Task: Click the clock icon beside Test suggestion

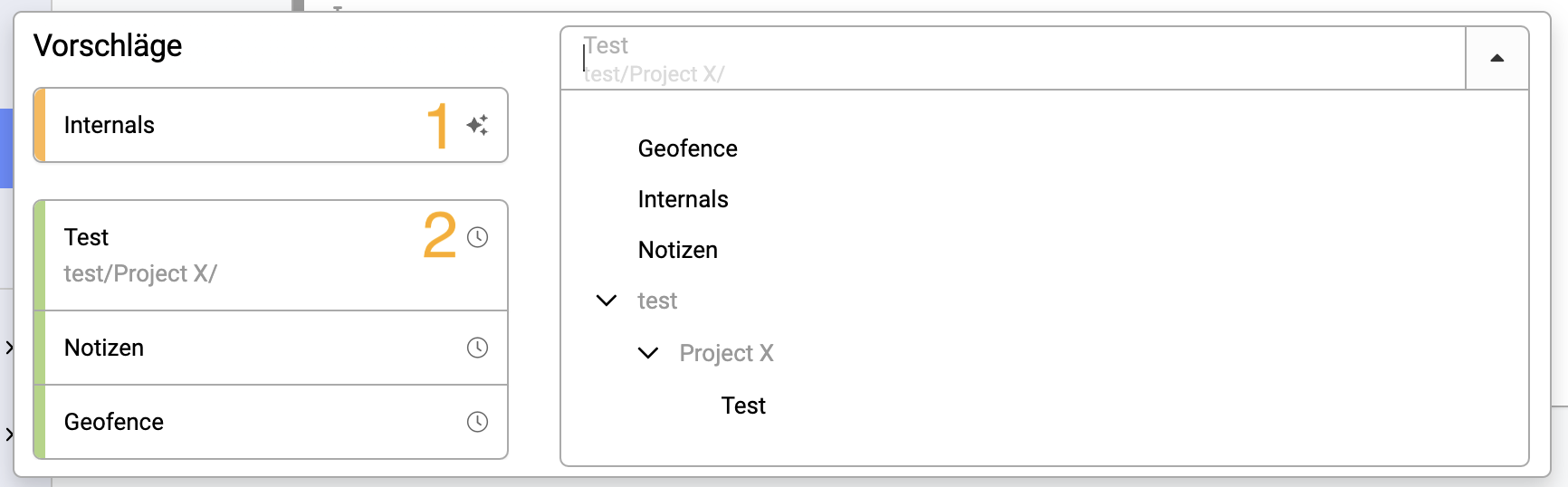Action: 477,237
